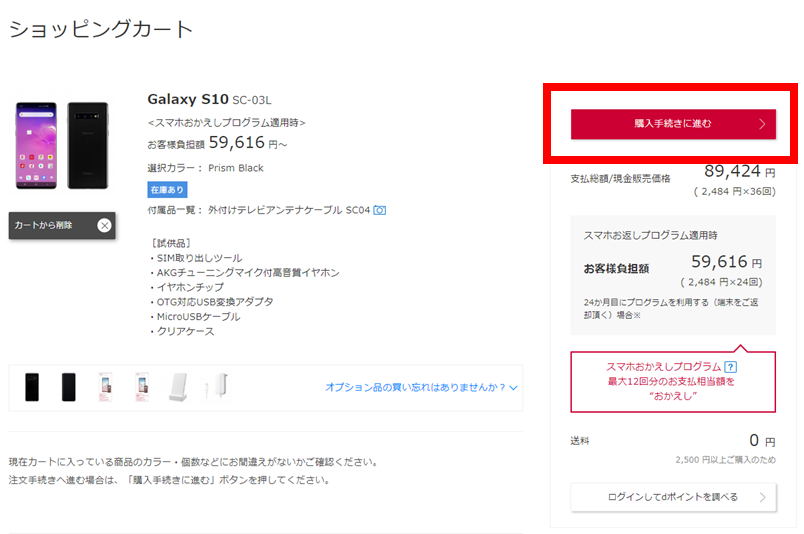Remove item with カートから削除 button

tap(62, 225)
